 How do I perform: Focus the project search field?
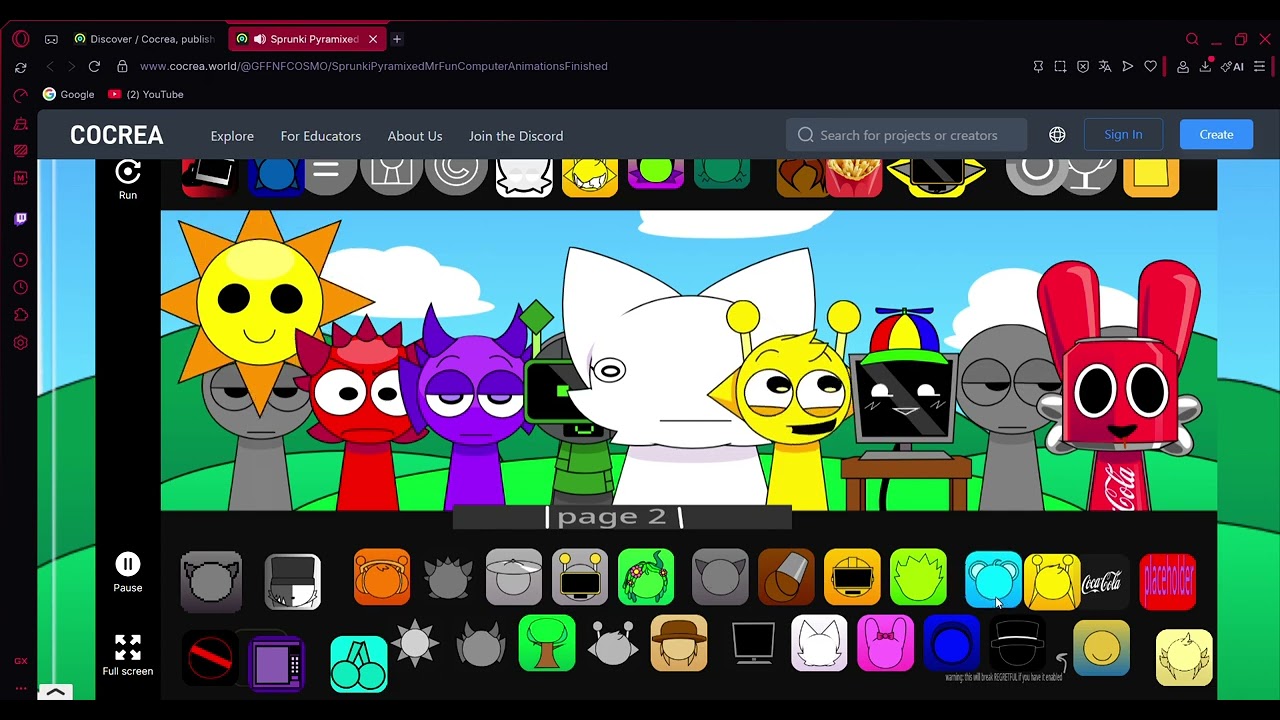(906, 135)
